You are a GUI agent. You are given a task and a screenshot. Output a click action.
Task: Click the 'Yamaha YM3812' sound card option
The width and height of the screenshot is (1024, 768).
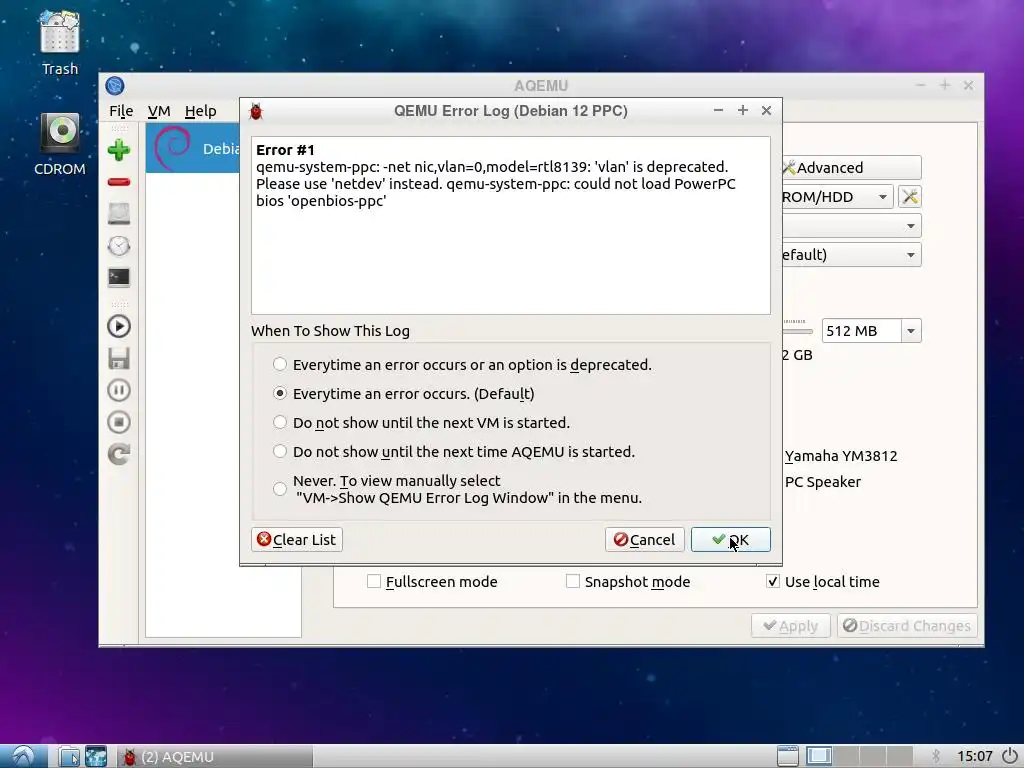click(x=840, y=456)
